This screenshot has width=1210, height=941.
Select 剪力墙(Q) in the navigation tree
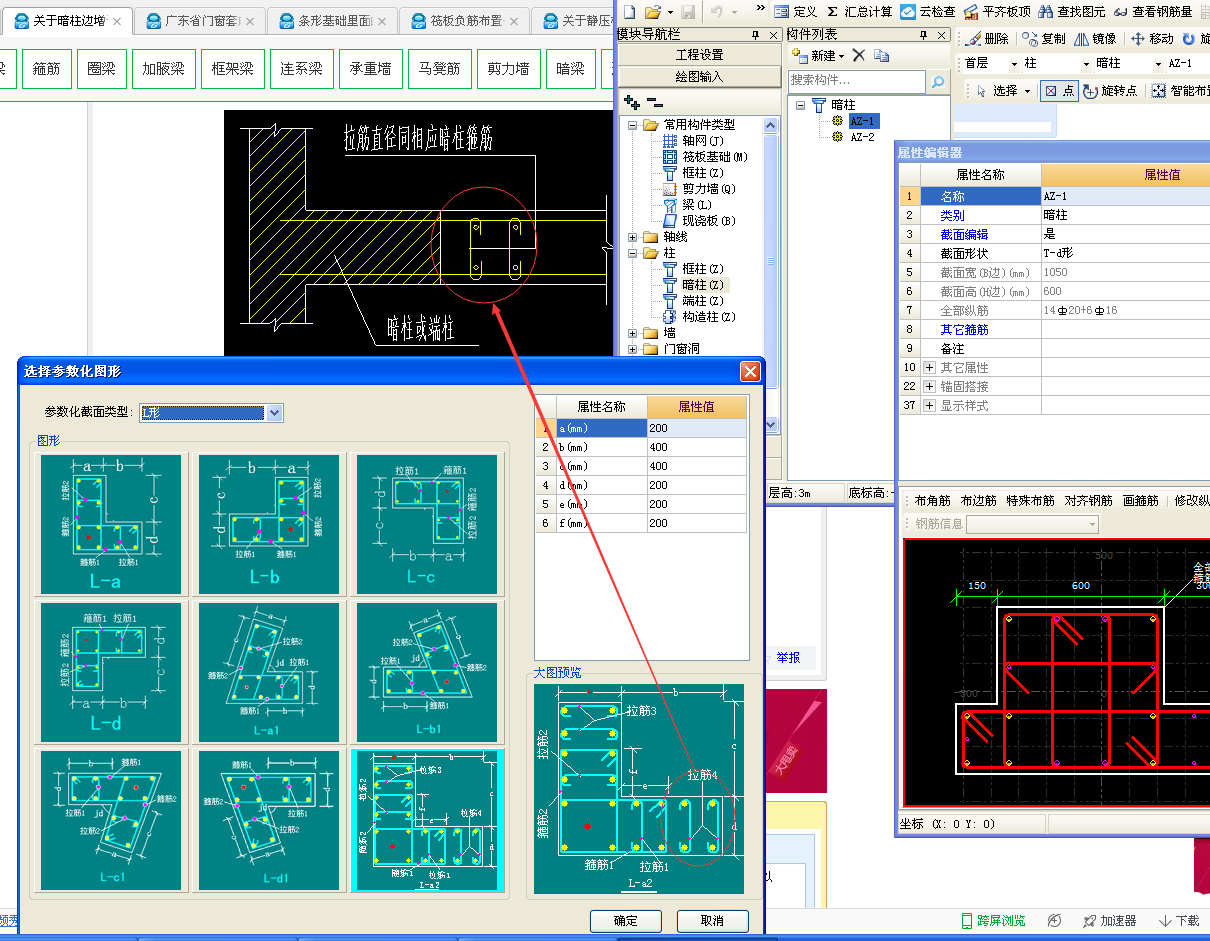point(699,189)
